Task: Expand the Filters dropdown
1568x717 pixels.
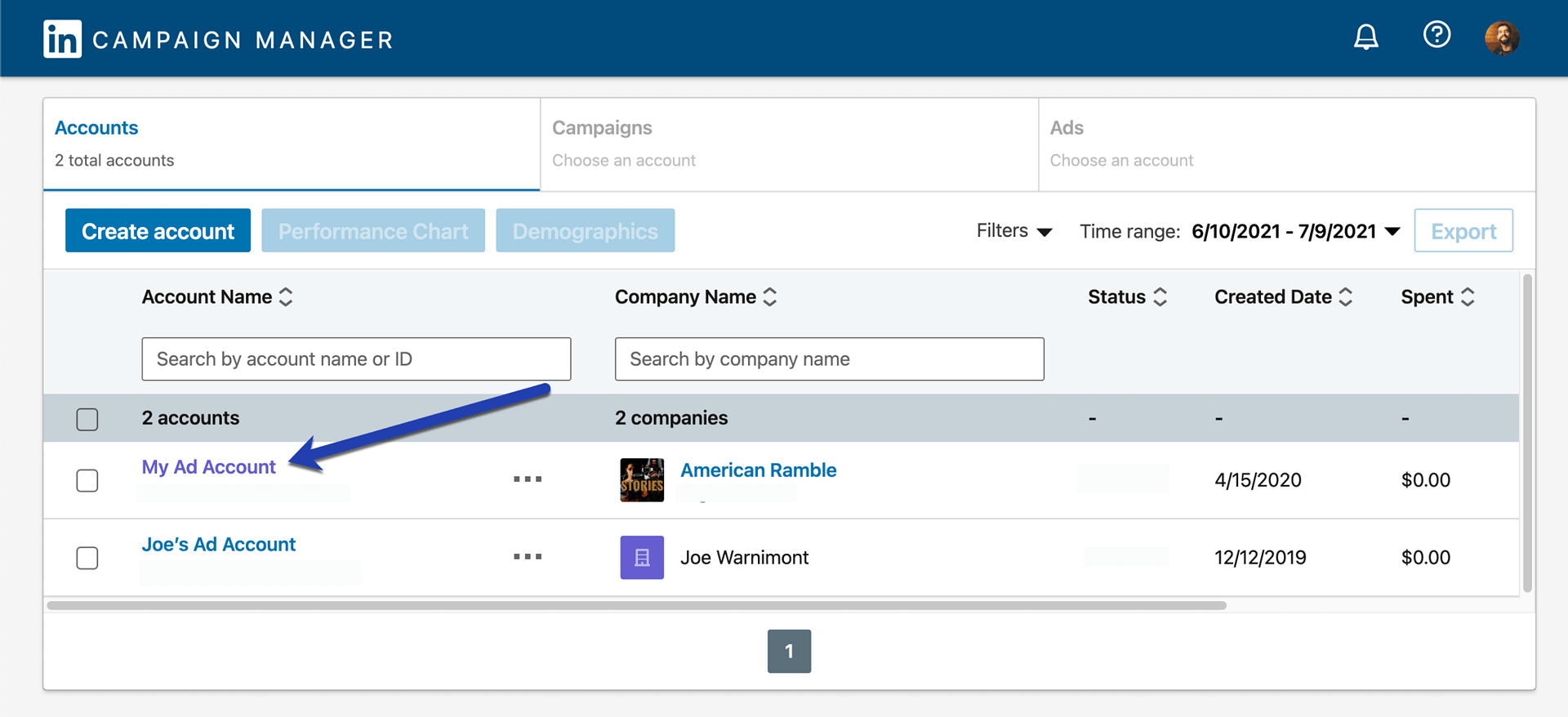Action: (x=1014, y=231)
